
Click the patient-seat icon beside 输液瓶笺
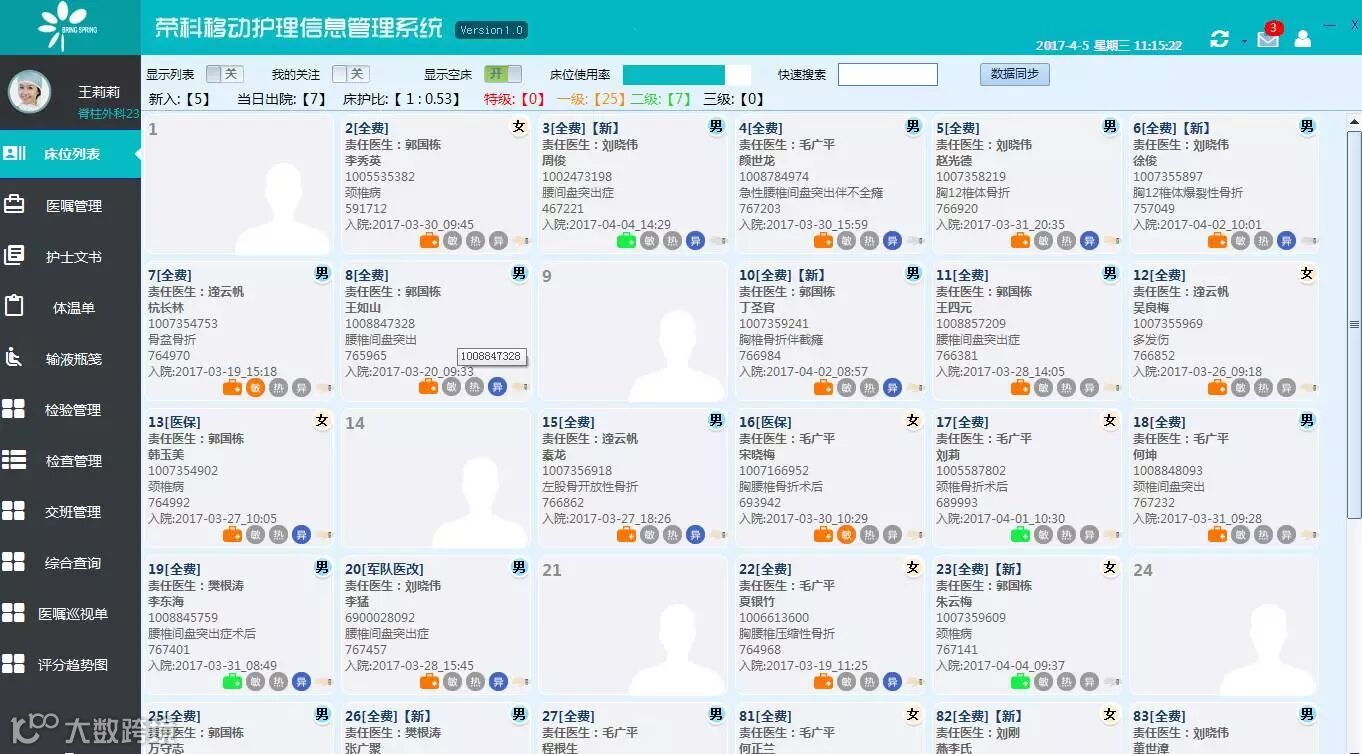(14, 357)
